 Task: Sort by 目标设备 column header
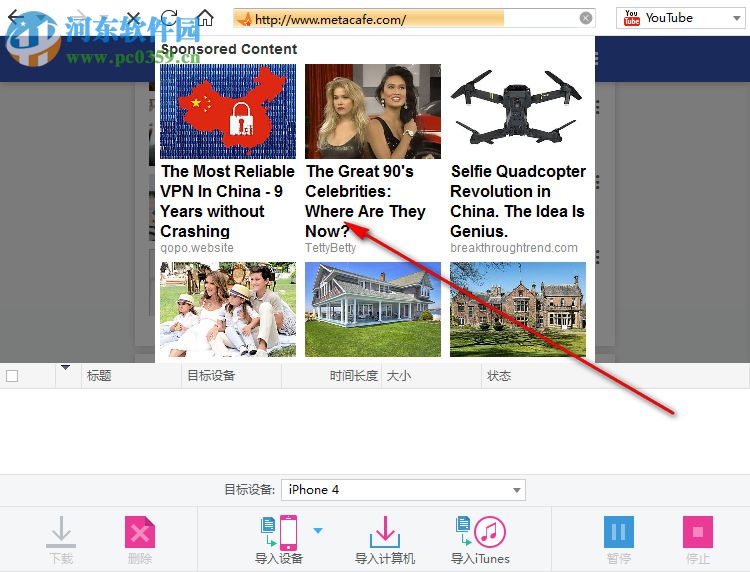tap(232, 376)
